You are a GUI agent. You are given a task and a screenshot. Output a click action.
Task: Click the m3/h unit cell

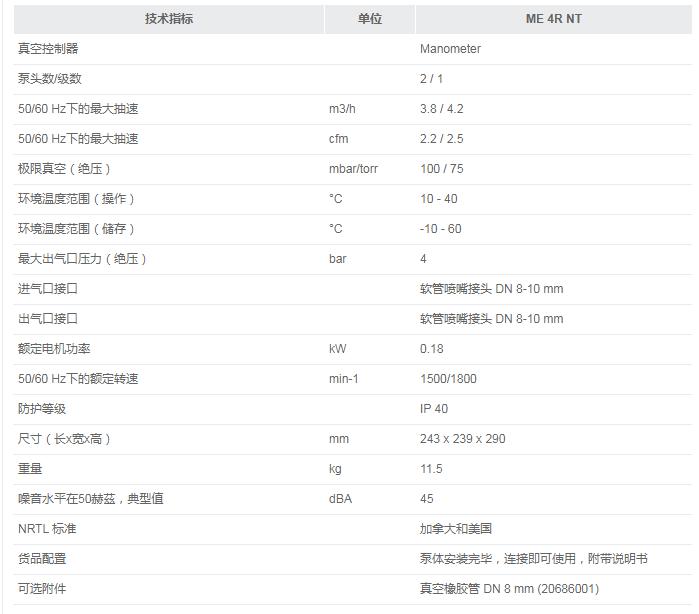(x=342, y=109)
